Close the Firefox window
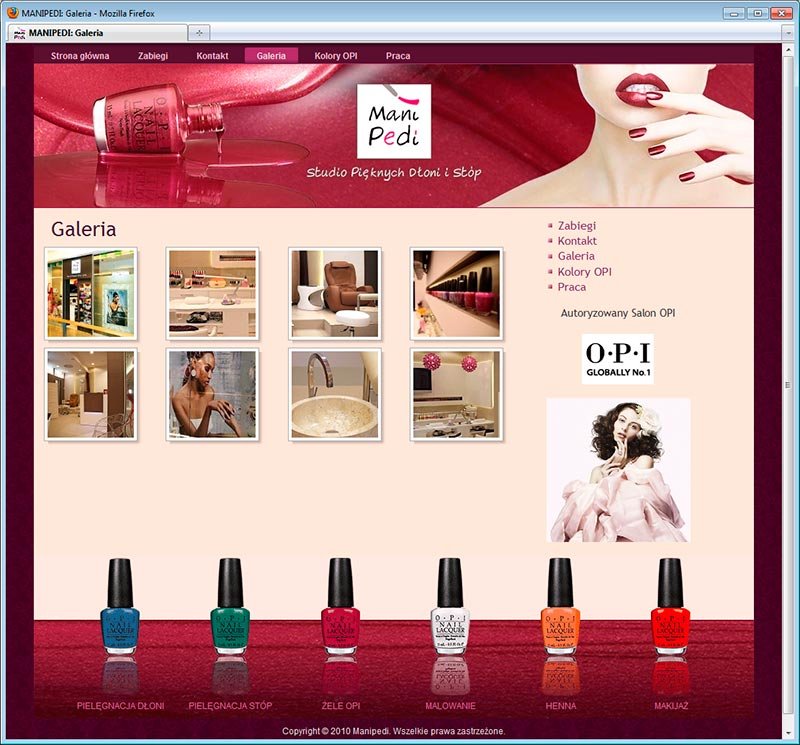 (781, 13)
